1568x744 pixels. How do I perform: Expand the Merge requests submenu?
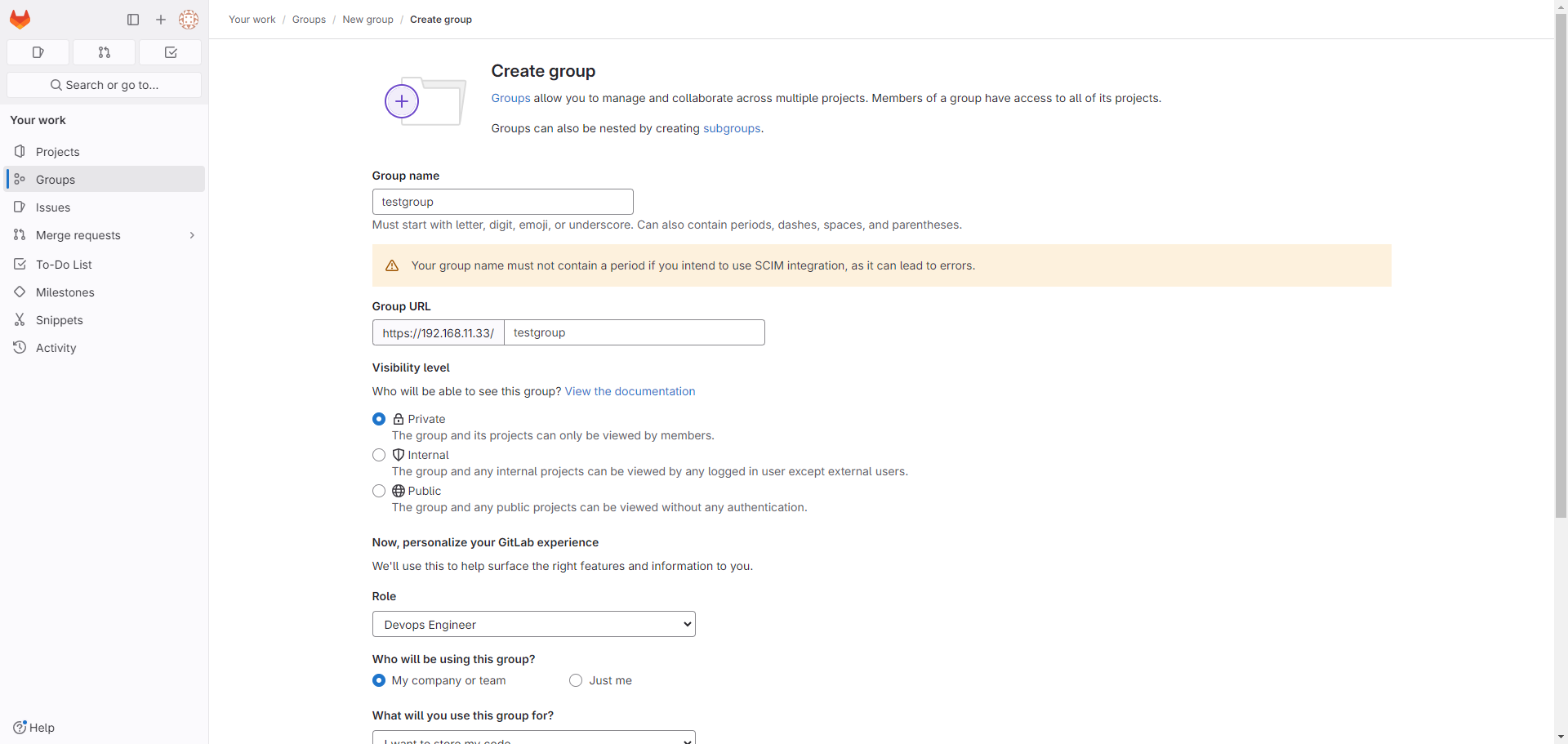(192, 235)
